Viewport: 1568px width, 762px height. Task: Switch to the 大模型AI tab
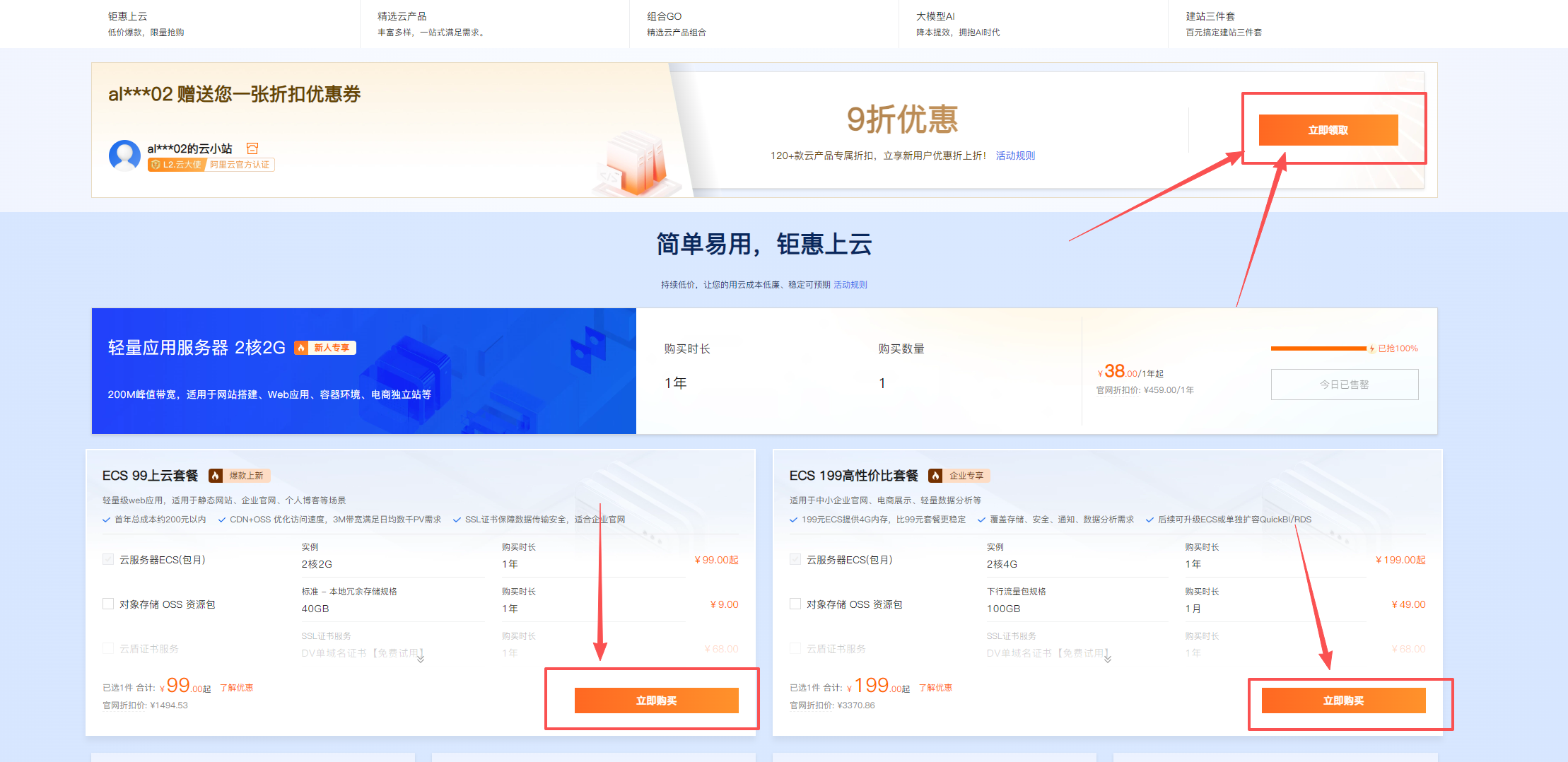(935, 16)
